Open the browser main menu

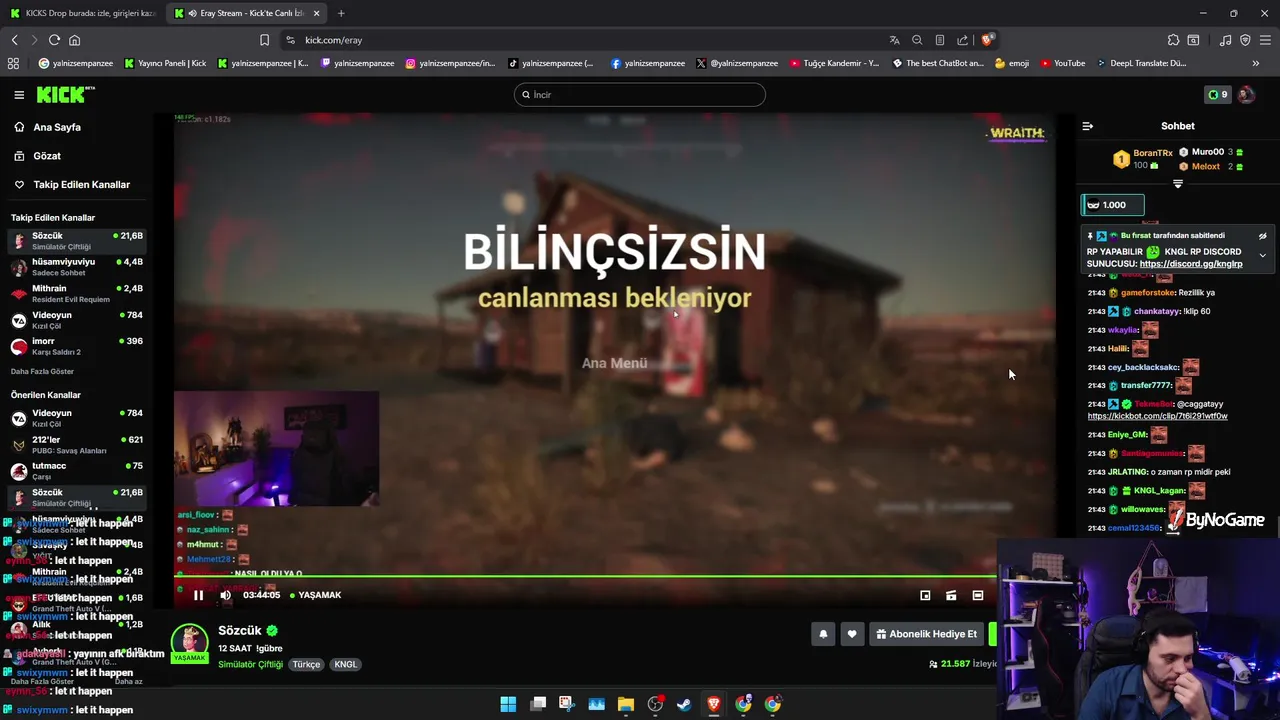tap(1266, 40)
